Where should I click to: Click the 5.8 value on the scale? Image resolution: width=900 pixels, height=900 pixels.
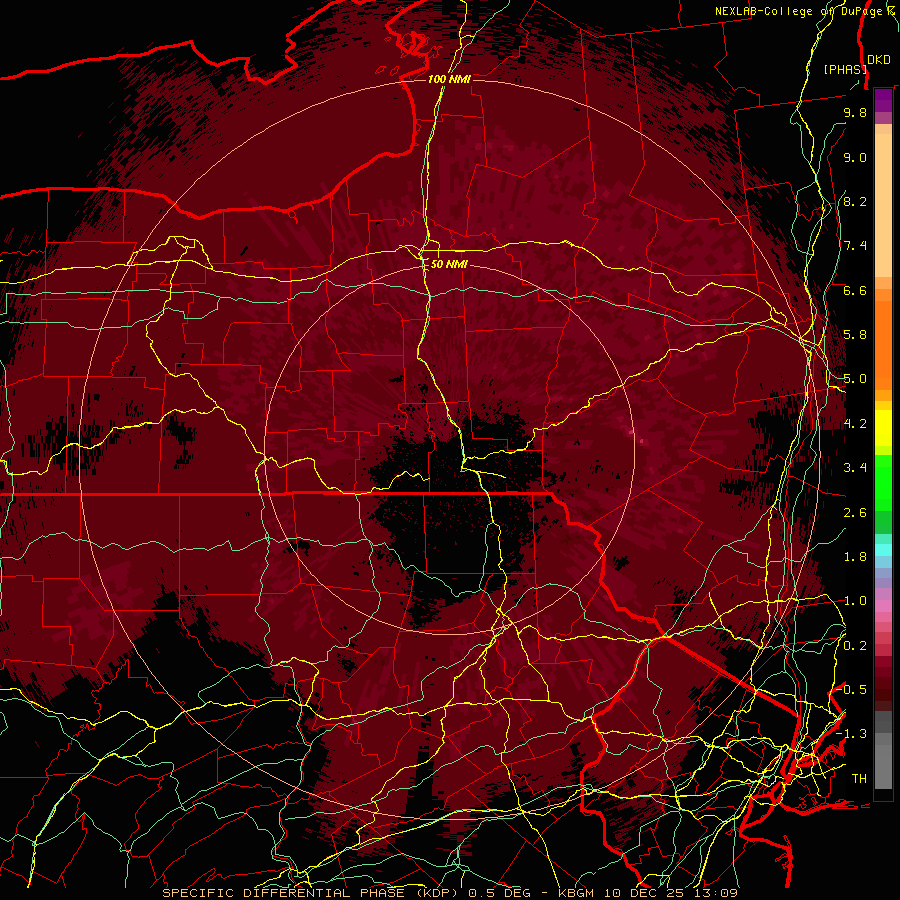[855, 335]
